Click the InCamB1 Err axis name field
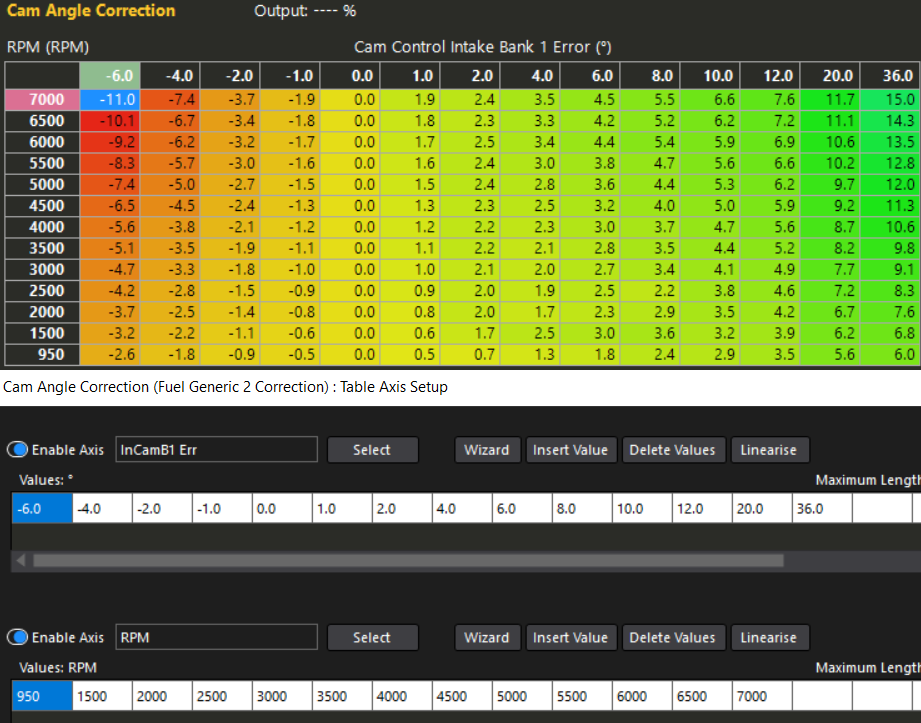Screen dimensions: 921x723 coord(216,450)
